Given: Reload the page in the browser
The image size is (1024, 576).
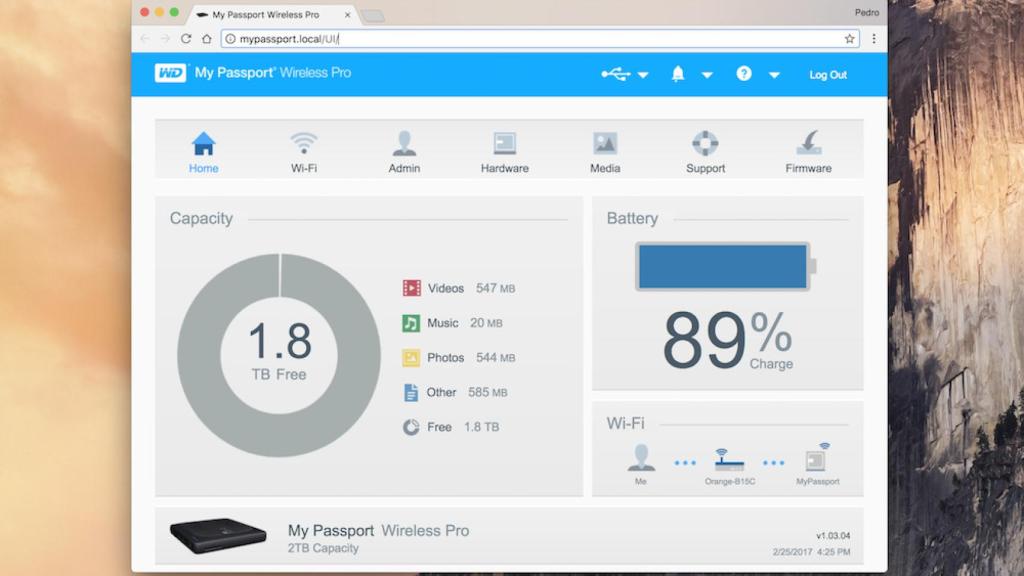Looking at the screenshot, I should (x=184, y=38).
